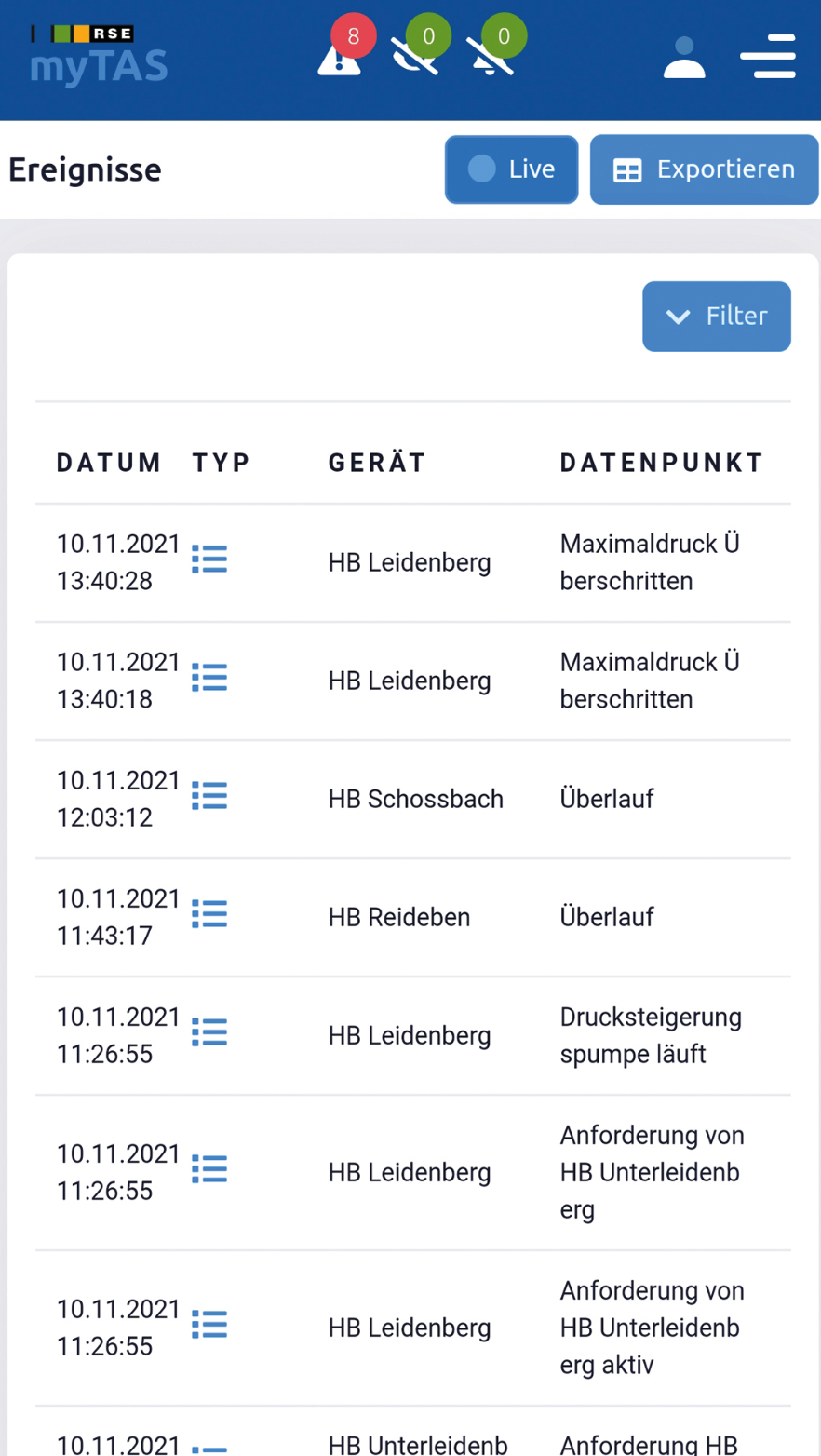Click the type icon in HB Schossbach row
This screenshot has width=821, height=1456.
click(x=209, y=796)
